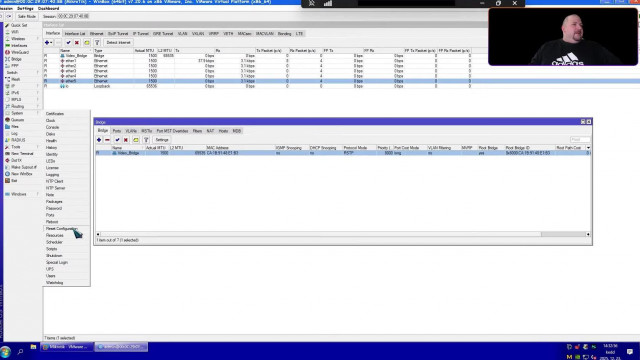
Task: Select the Video_Bridge row in Bridge window
Action: (x=343, y=153)
